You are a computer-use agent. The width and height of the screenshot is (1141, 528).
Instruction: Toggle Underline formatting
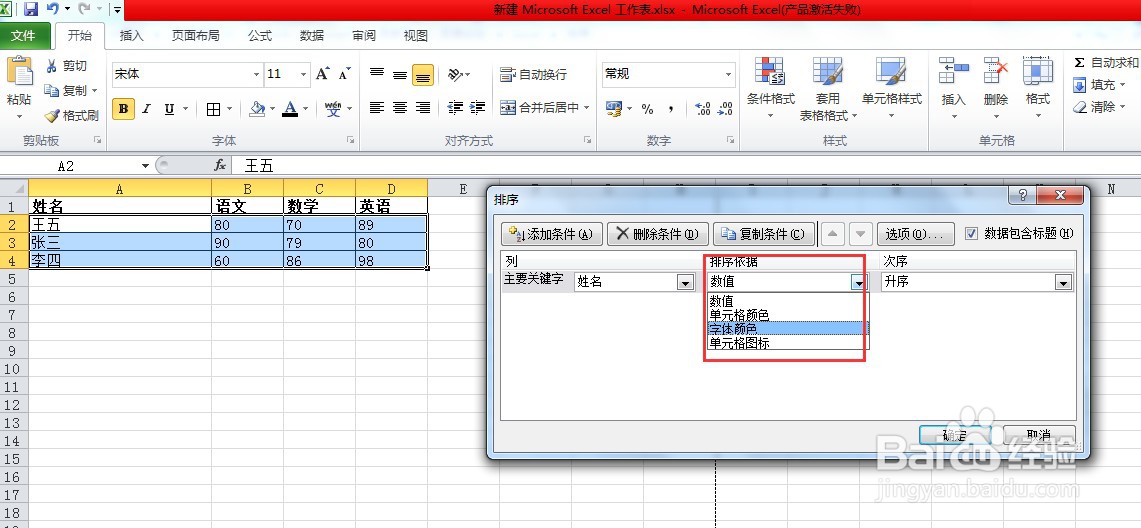pos(169,109)
